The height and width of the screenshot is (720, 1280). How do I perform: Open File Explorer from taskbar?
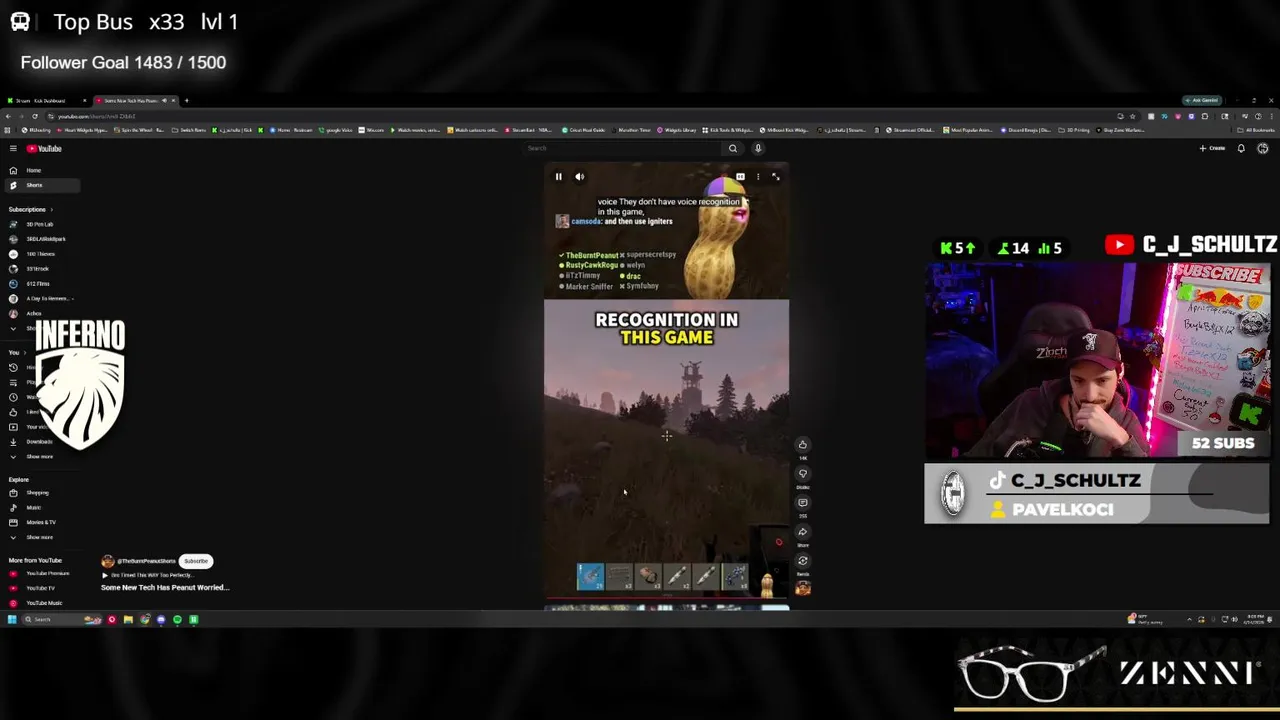(x=128, y=619)
